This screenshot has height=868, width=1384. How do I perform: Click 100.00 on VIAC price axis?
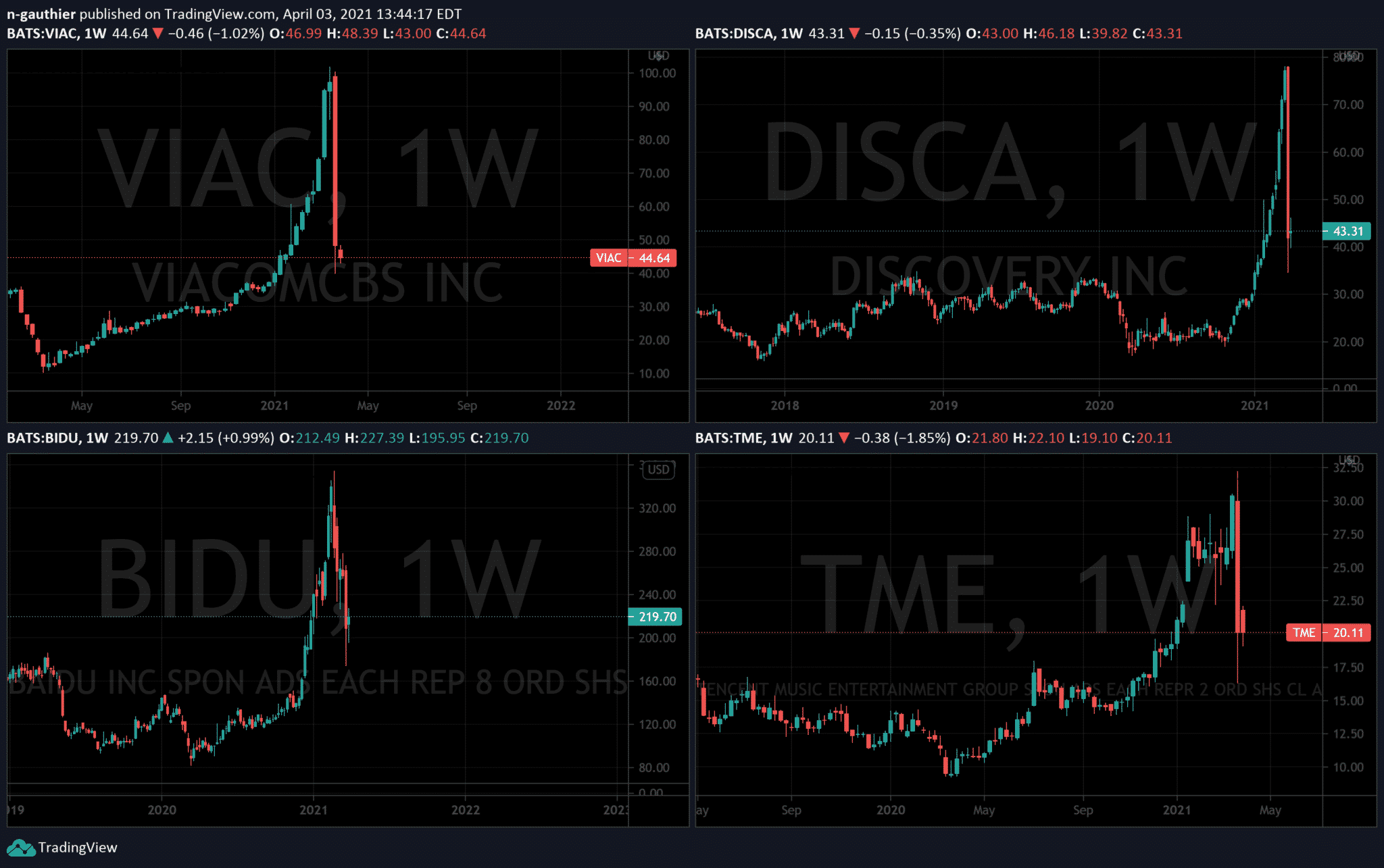click(x=657, y=73)
